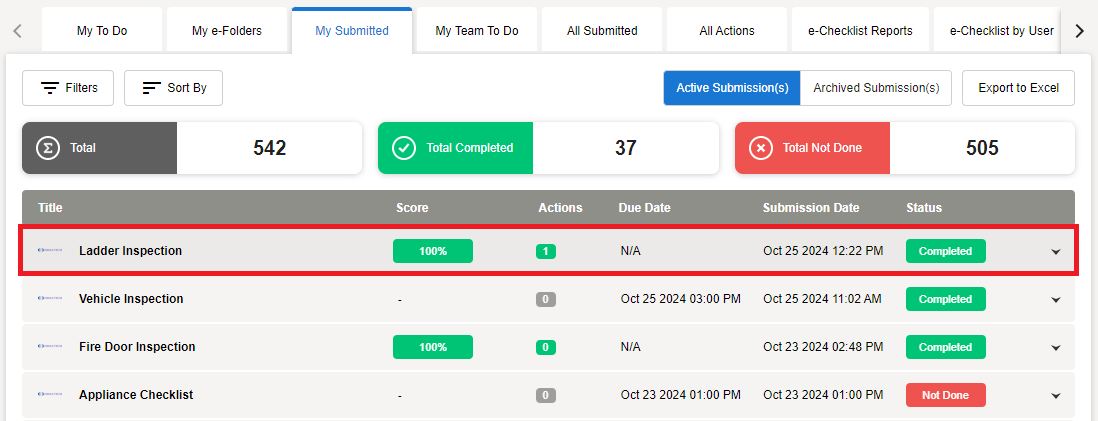Screen dimensions: 1098x421
Task: Expand the Ladder Inspection row chevron
Action: coord(1055,252)
